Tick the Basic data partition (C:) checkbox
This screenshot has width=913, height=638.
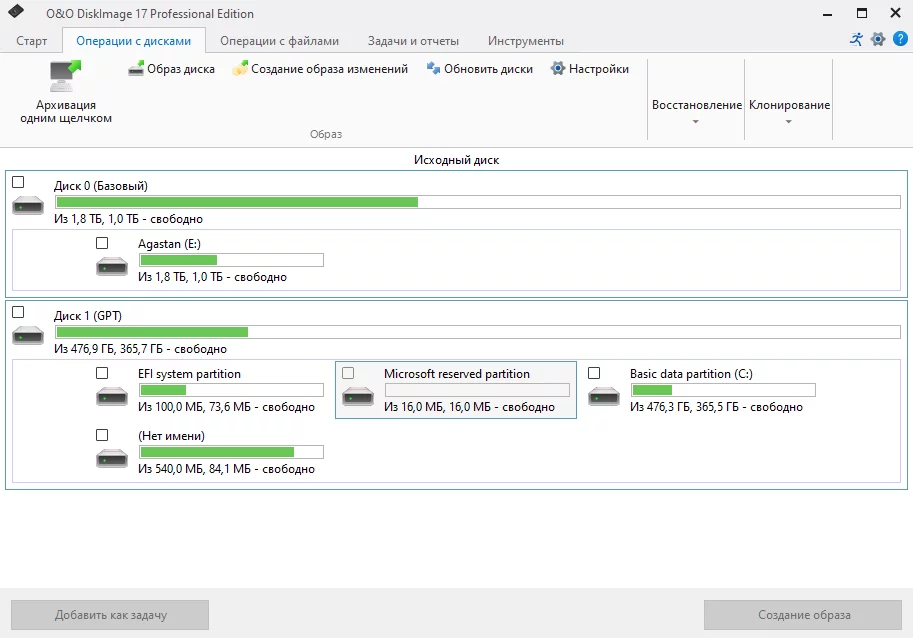[594, 373]
